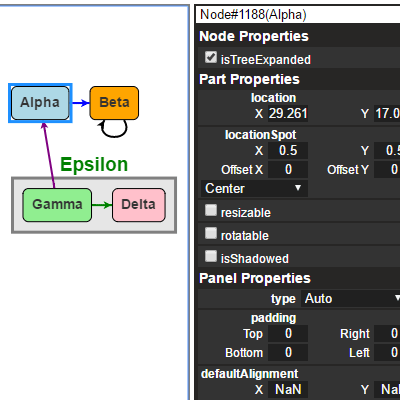Select the orange Beta node
The height and width of the screenshot is (400, 400).
click(114, 103)
